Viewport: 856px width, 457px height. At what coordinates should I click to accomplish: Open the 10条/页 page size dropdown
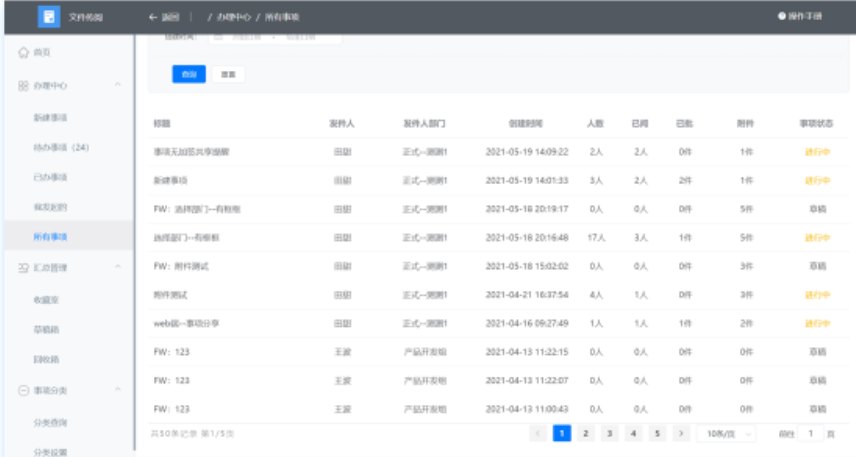coord(727,434)
